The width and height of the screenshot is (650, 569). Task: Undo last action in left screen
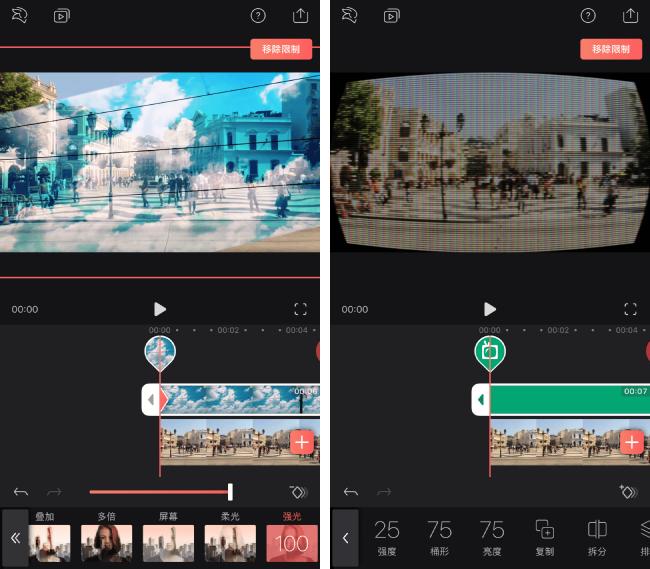point(21,492)
